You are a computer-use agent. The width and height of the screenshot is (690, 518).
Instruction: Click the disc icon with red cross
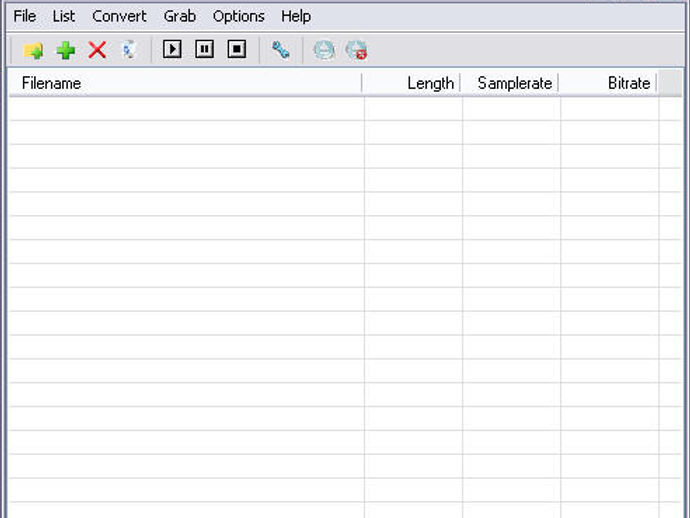[356, 50]
